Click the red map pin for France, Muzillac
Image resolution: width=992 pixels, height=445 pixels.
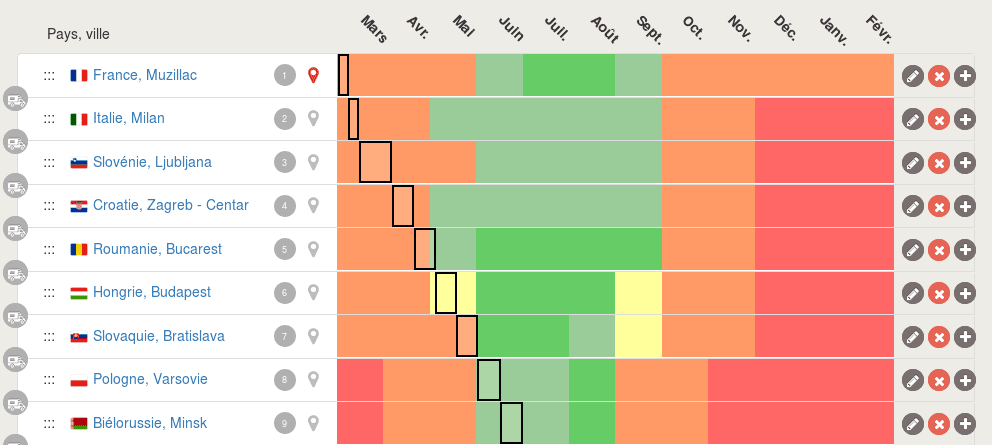pos(313,75)
